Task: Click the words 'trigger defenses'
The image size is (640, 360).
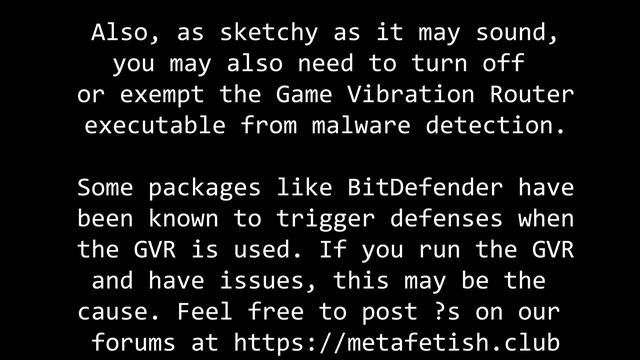Action: tap(389, 219)
